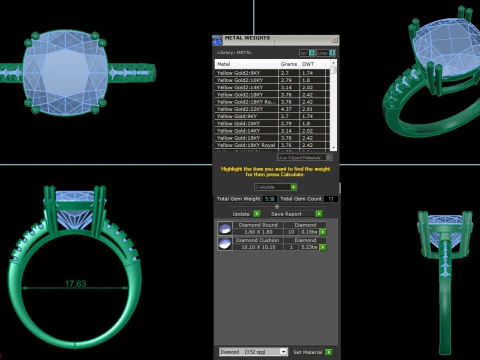Viewport: 480px width, 360px height.
Task: Click the Calculate button
Action: [x=275, y=187]
